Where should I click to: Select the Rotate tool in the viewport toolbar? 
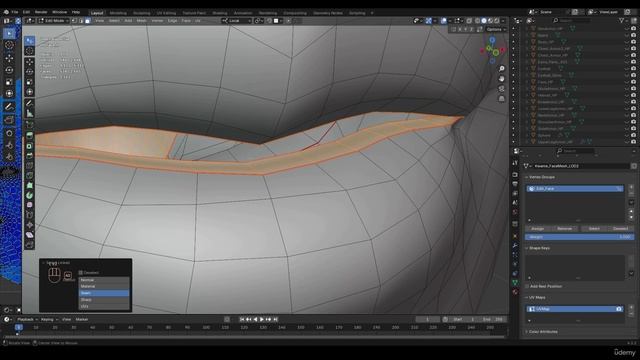click(29, 71)
